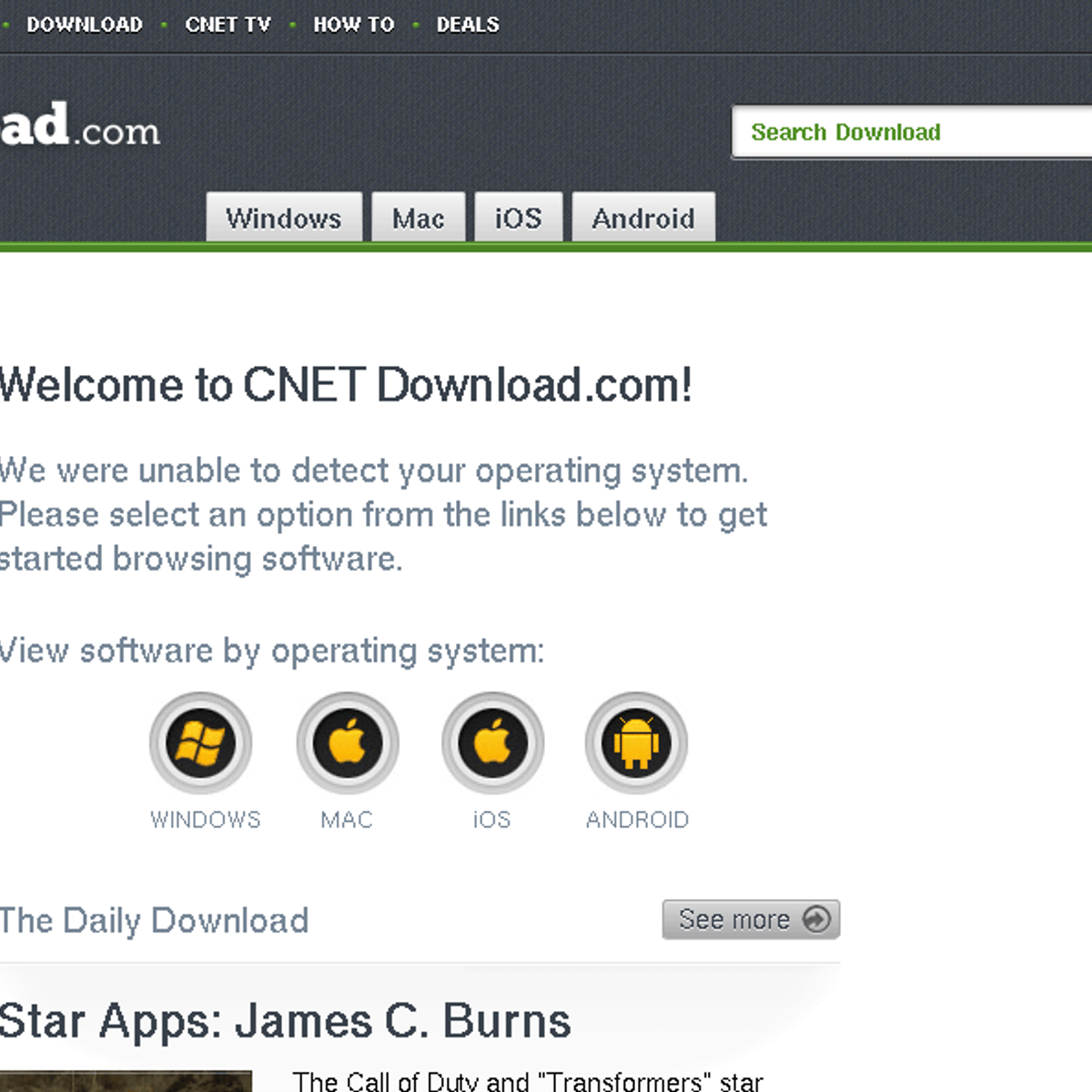Screen dimensions: 1092x1092
Task: Click the Search Download input field
Action: pos(912,132)
